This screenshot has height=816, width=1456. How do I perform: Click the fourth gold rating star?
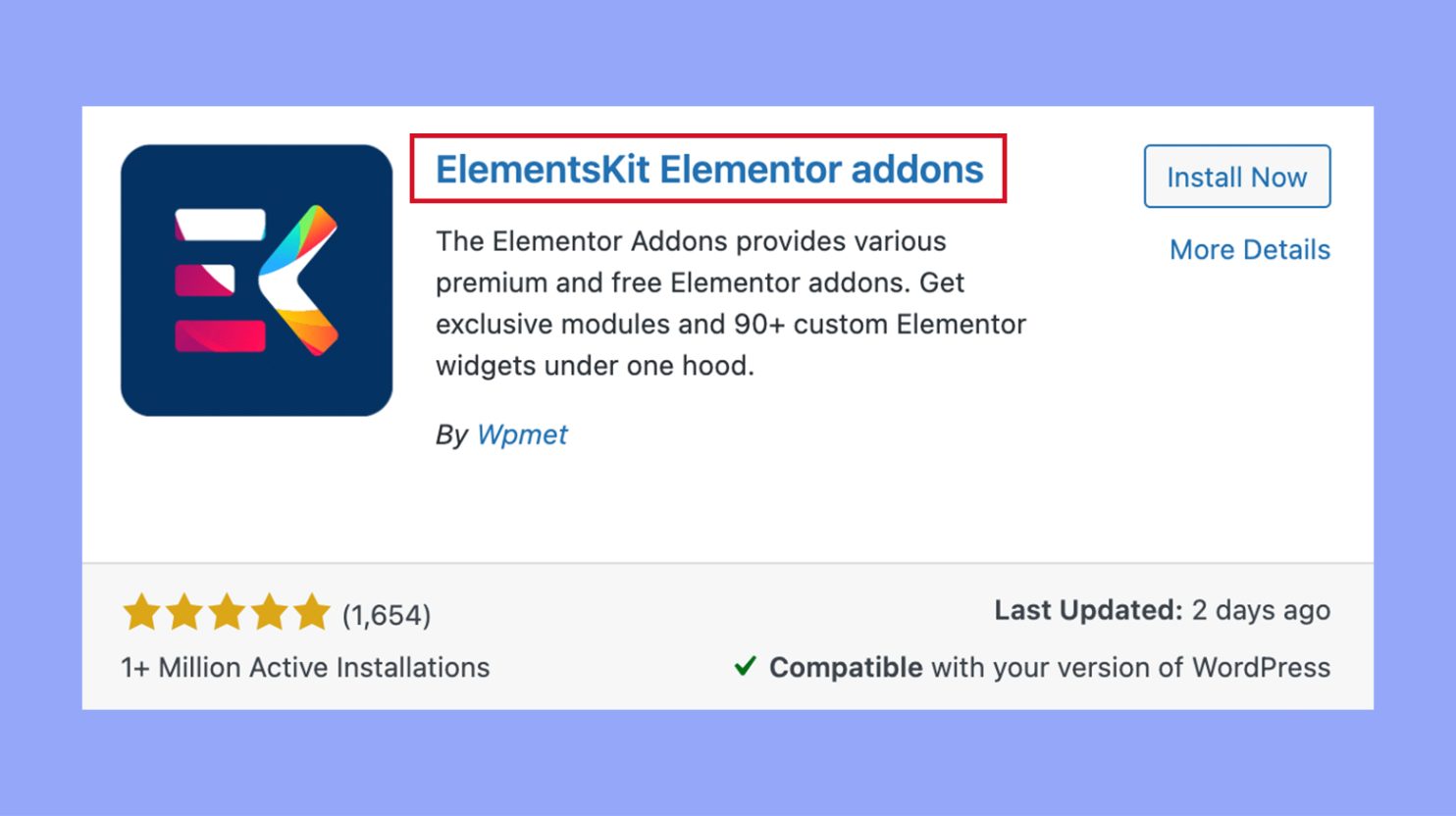(x=269, y=612)
